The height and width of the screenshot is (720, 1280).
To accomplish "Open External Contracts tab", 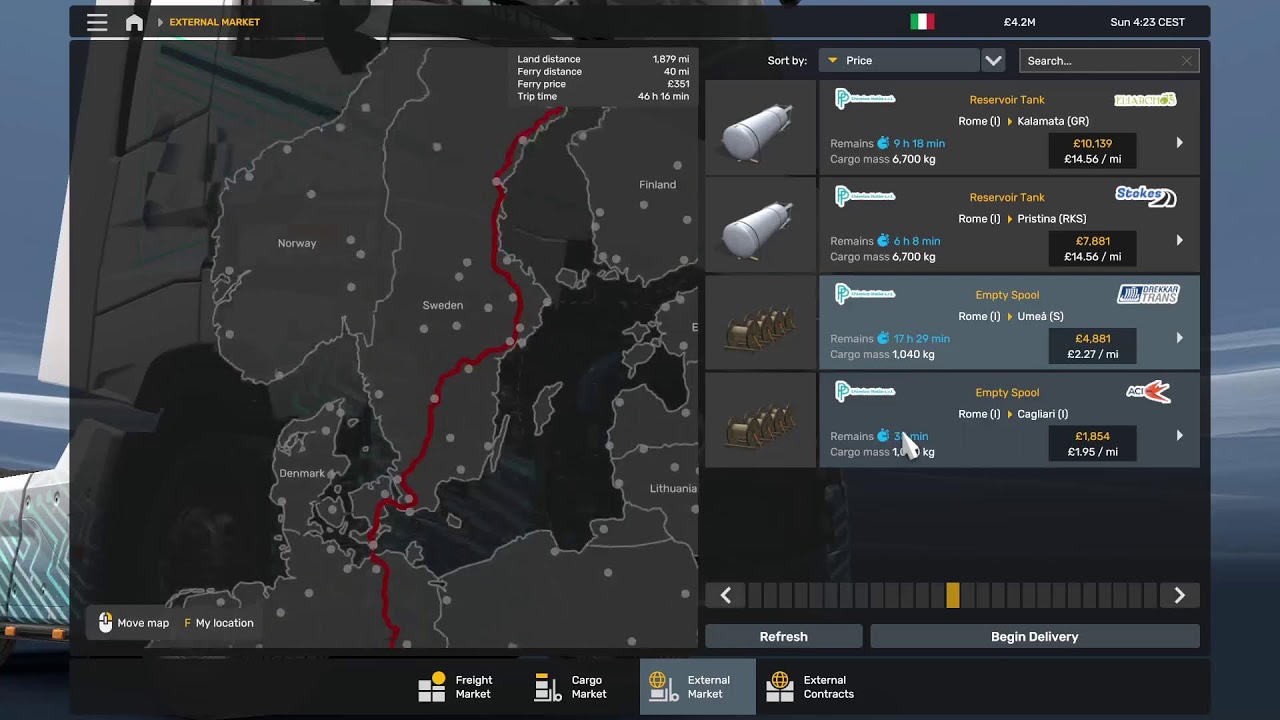I will pyautogui.click(x=813, y=687).
